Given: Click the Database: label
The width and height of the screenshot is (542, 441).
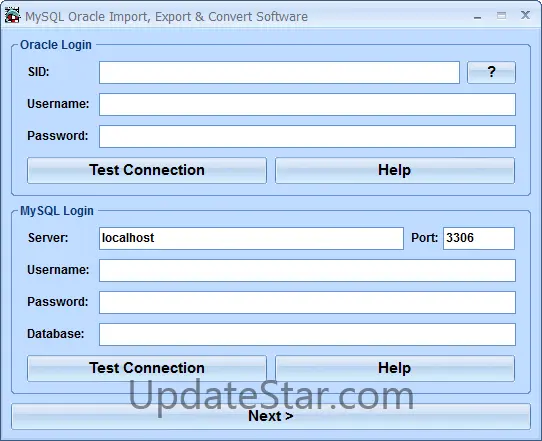Looking at the screenshot, I should 56,334.
